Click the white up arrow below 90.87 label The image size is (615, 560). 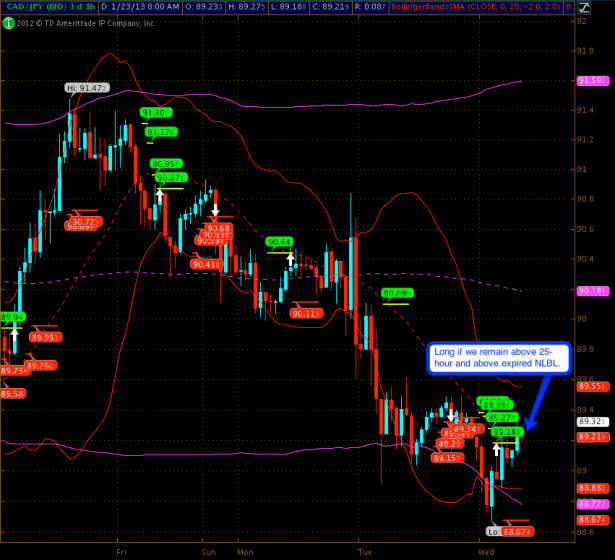160,193
